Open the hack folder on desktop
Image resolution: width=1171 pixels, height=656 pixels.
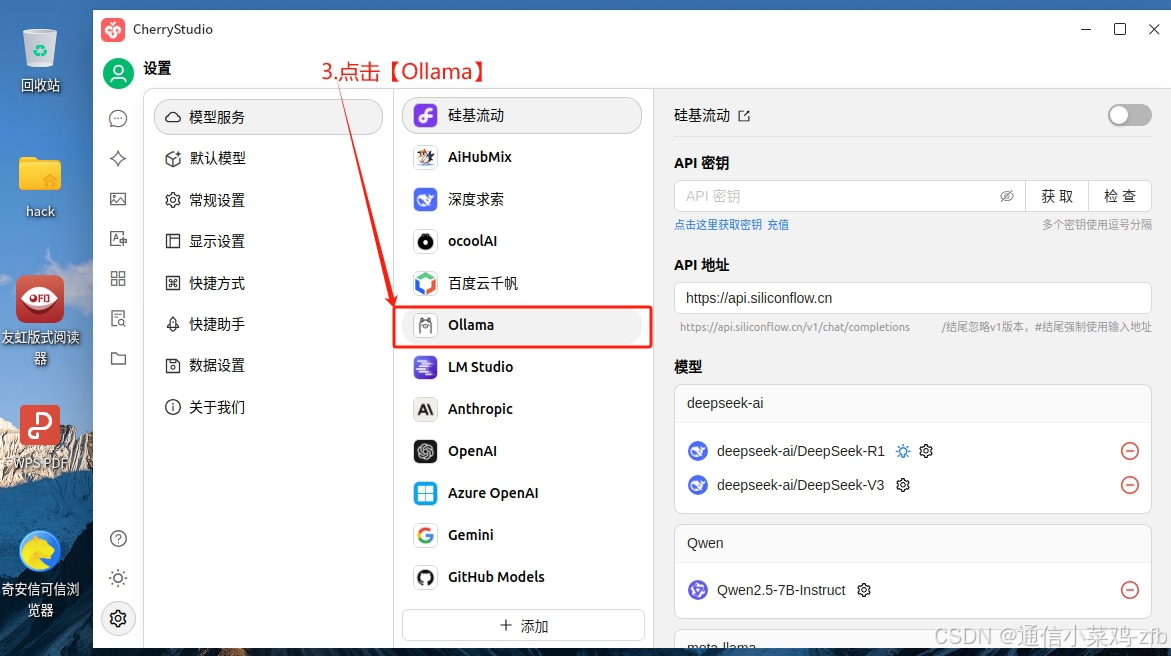(40, 188)
